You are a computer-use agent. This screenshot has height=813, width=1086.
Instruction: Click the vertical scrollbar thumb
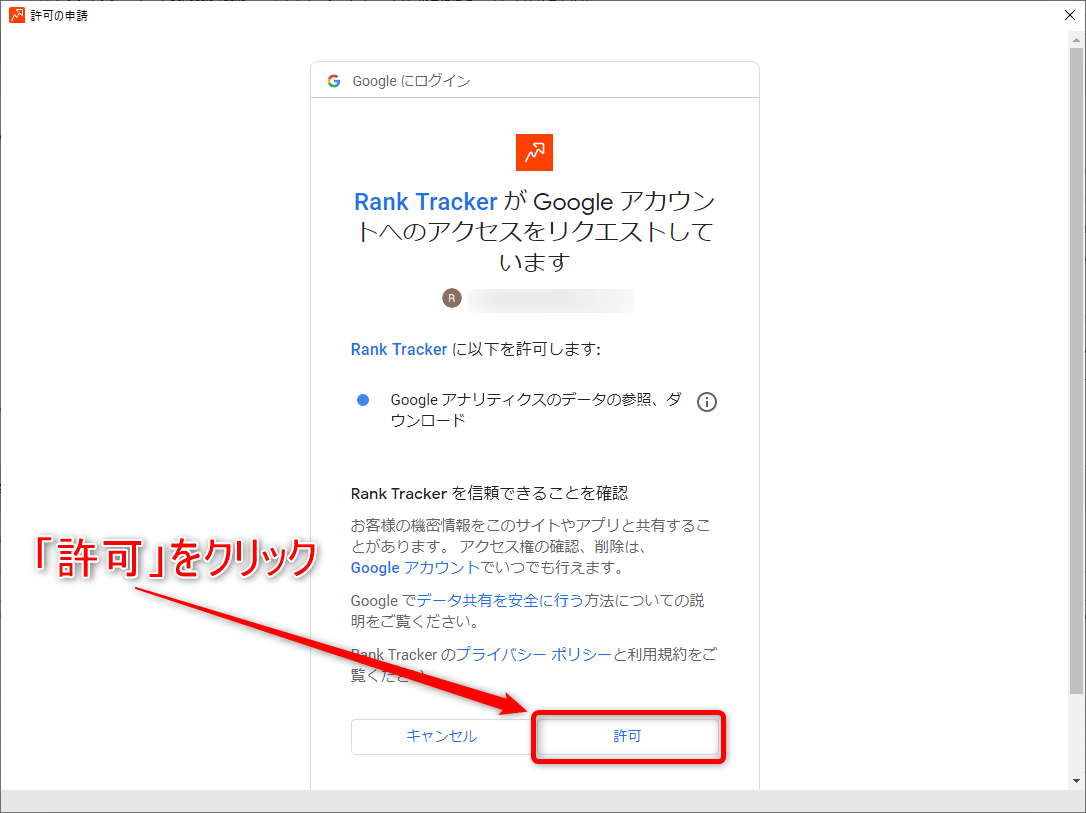point(1076,370)
